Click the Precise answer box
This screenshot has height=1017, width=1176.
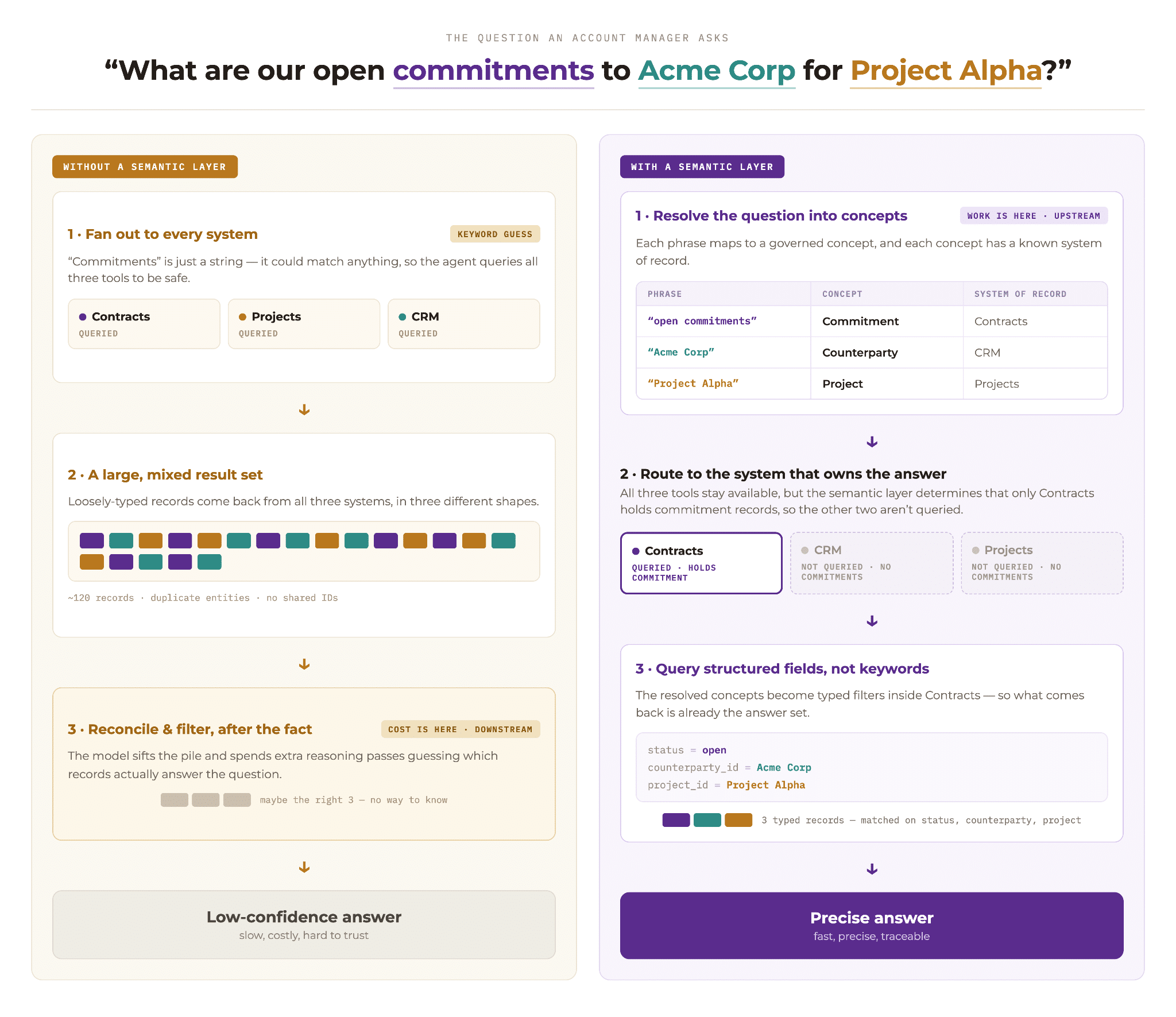872,925
